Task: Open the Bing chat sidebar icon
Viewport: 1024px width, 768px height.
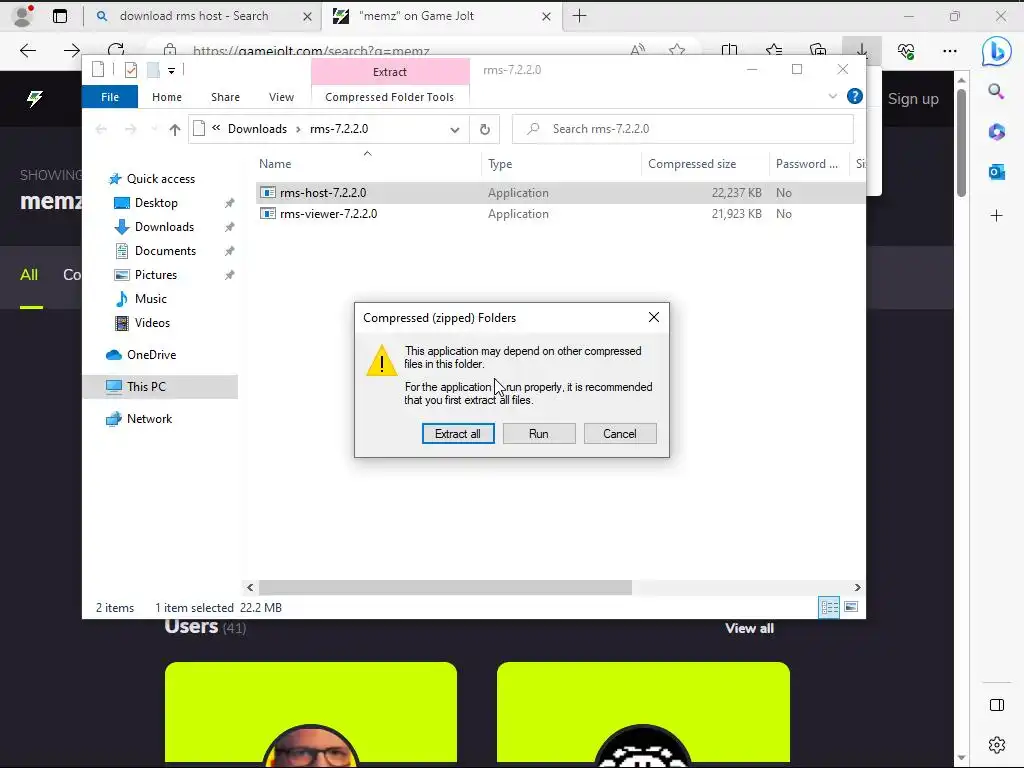Action: coord(997,51)
